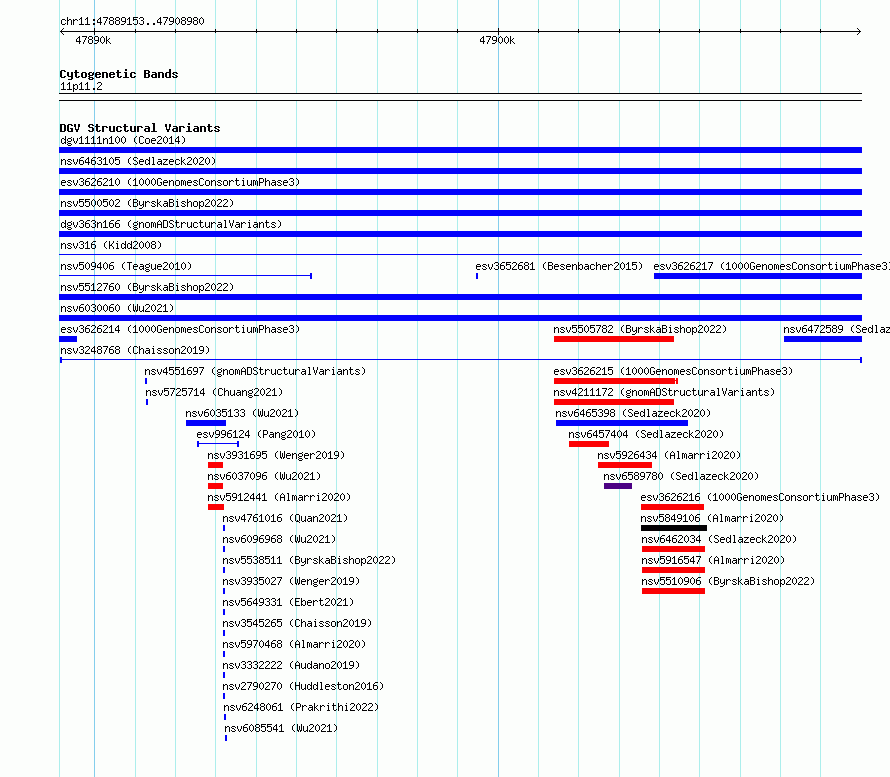Open the dgv1111n100 (Coe2014) variant label
Viewport: 890px width, 777px height.
click(x=123, y=140)
